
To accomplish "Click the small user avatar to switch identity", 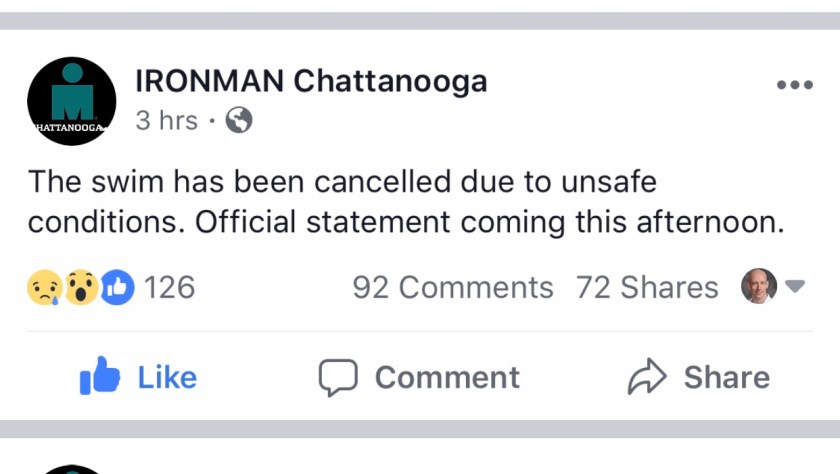I will point(758,287).
